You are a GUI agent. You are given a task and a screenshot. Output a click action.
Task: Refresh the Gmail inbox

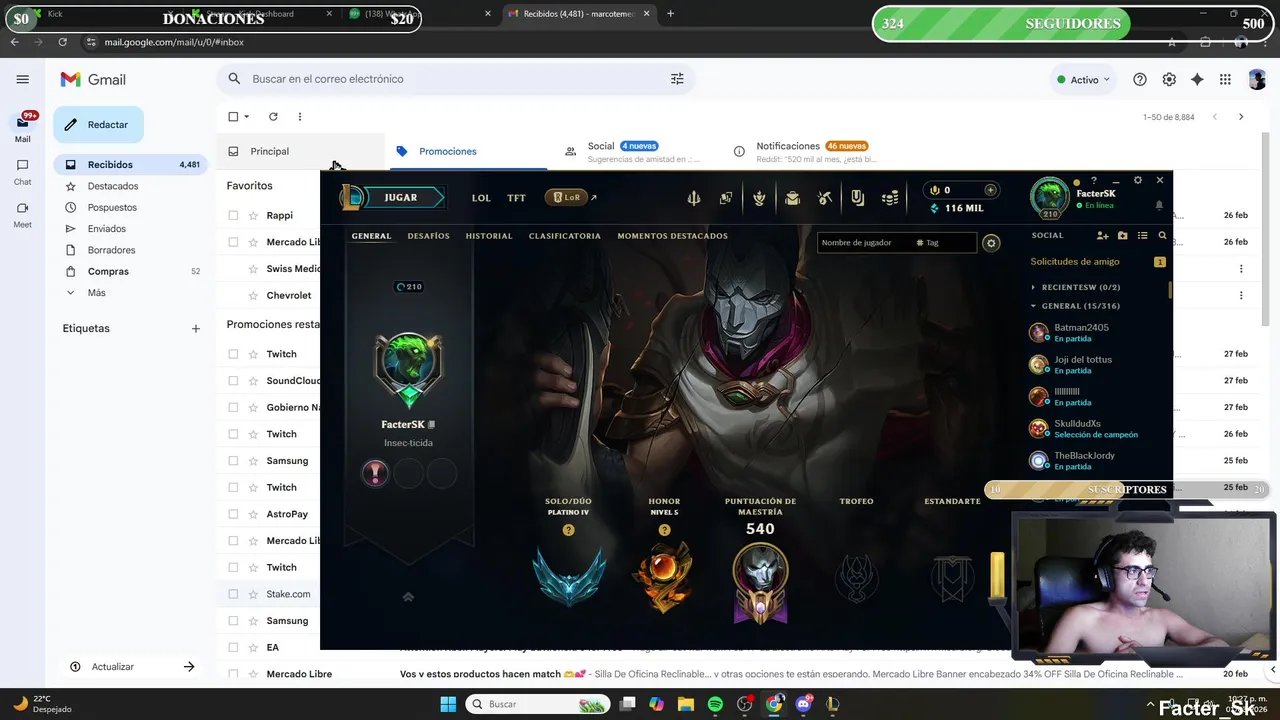273,117
